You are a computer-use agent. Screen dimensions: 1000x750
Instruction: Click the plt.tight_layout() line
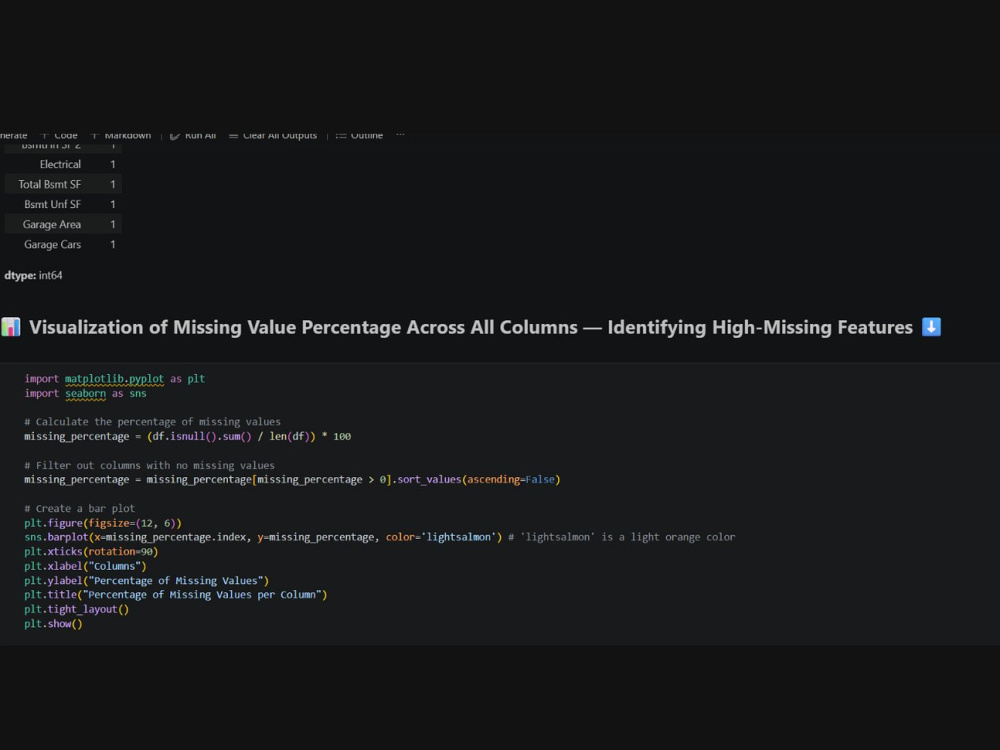point(77,609)
